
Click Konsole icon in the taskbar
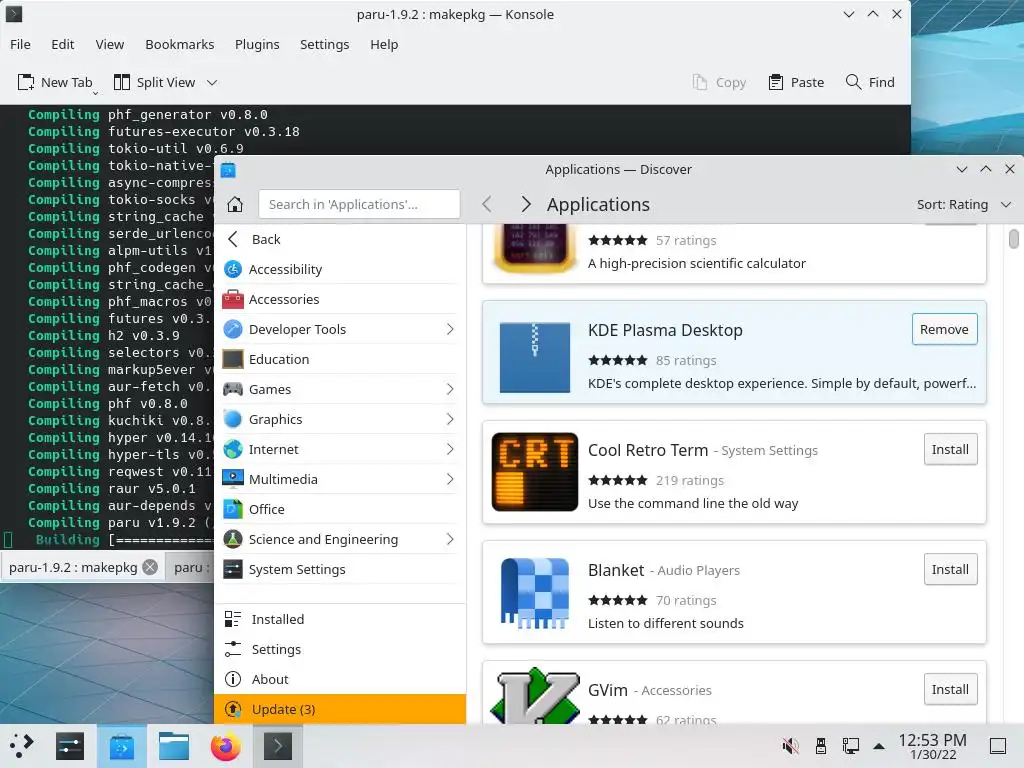(x=278, y=746)
